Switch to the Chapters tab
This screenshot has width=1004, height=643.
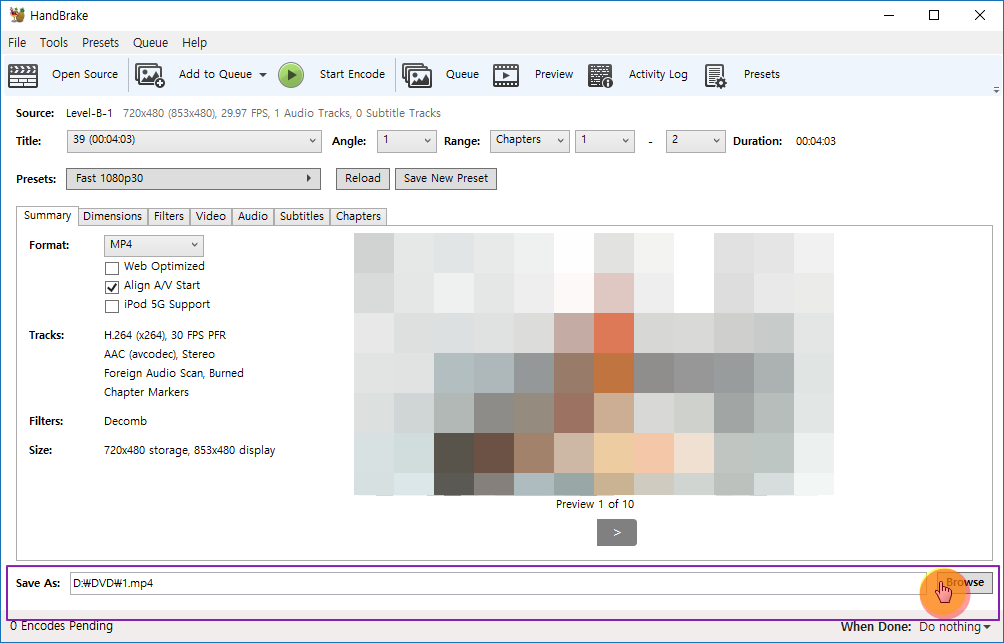[x=359, y=216]
